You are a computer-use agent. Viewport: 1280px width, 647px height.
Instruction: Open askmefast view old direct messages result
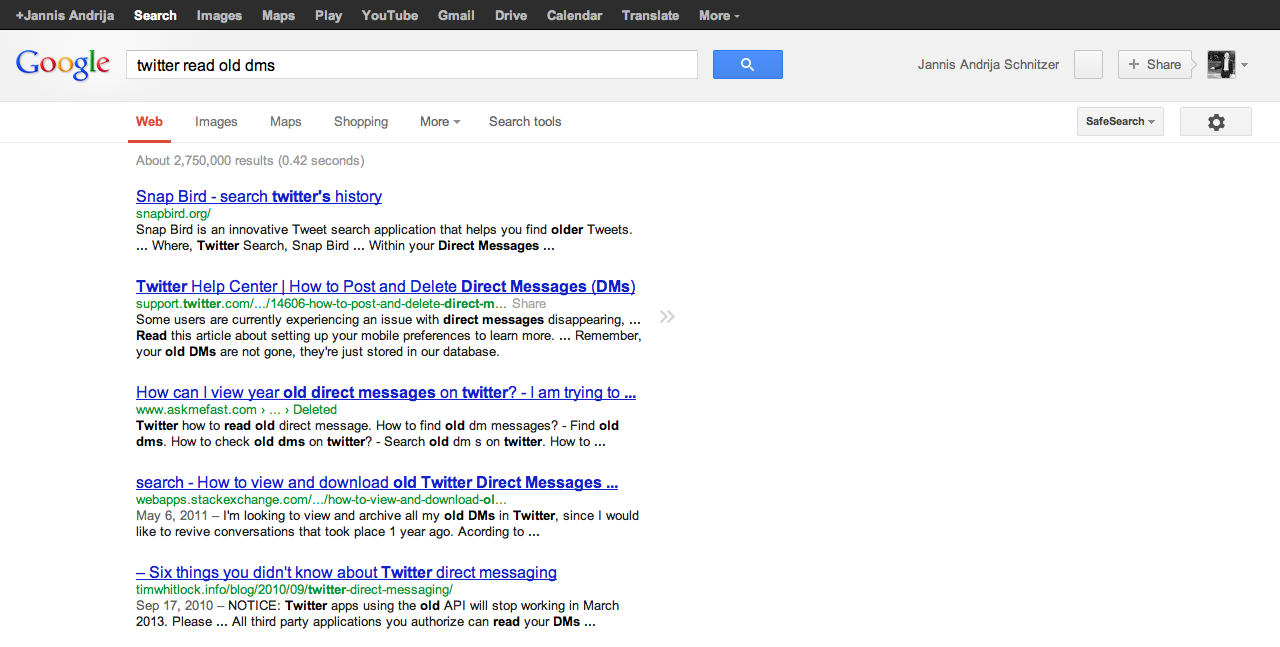click(x=386, y=392)
